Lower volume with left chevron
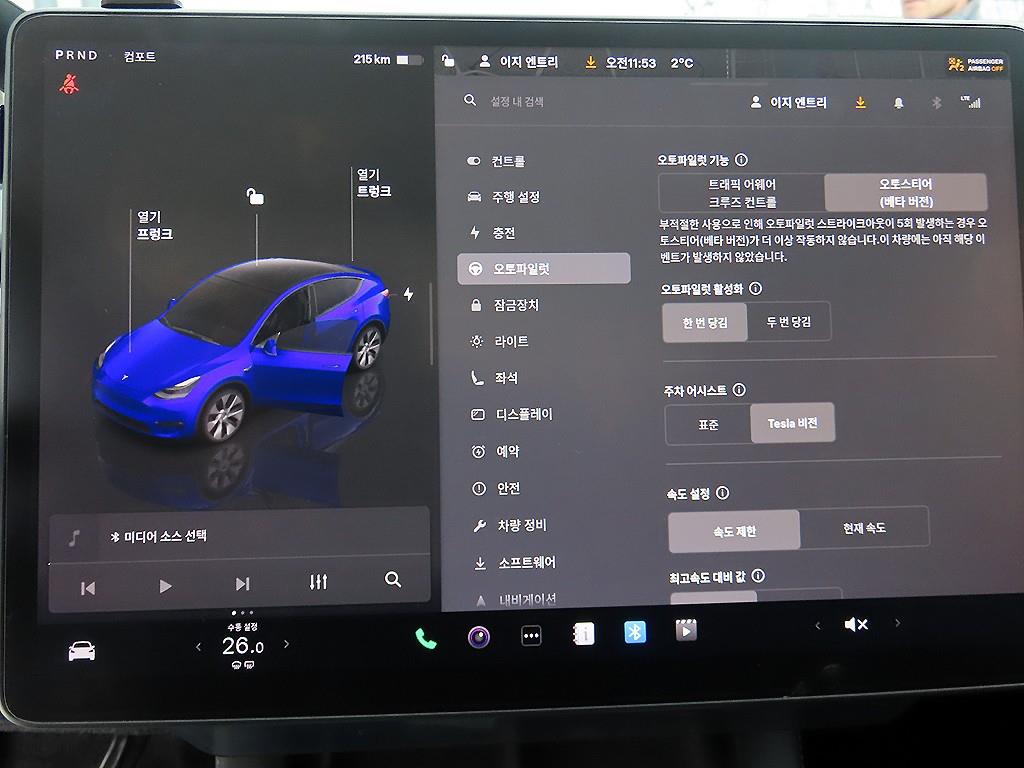 817,625
